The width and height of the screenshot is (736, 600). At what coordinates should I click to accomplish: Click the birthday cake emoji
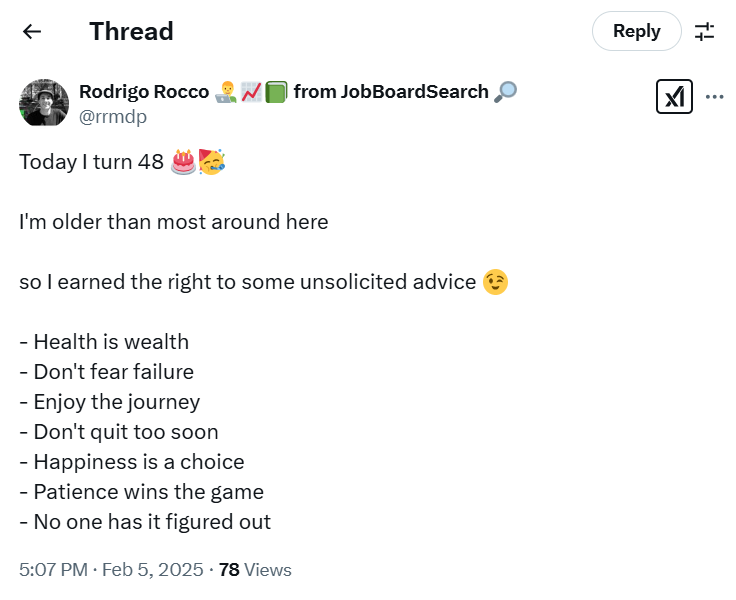click(183, 162)
